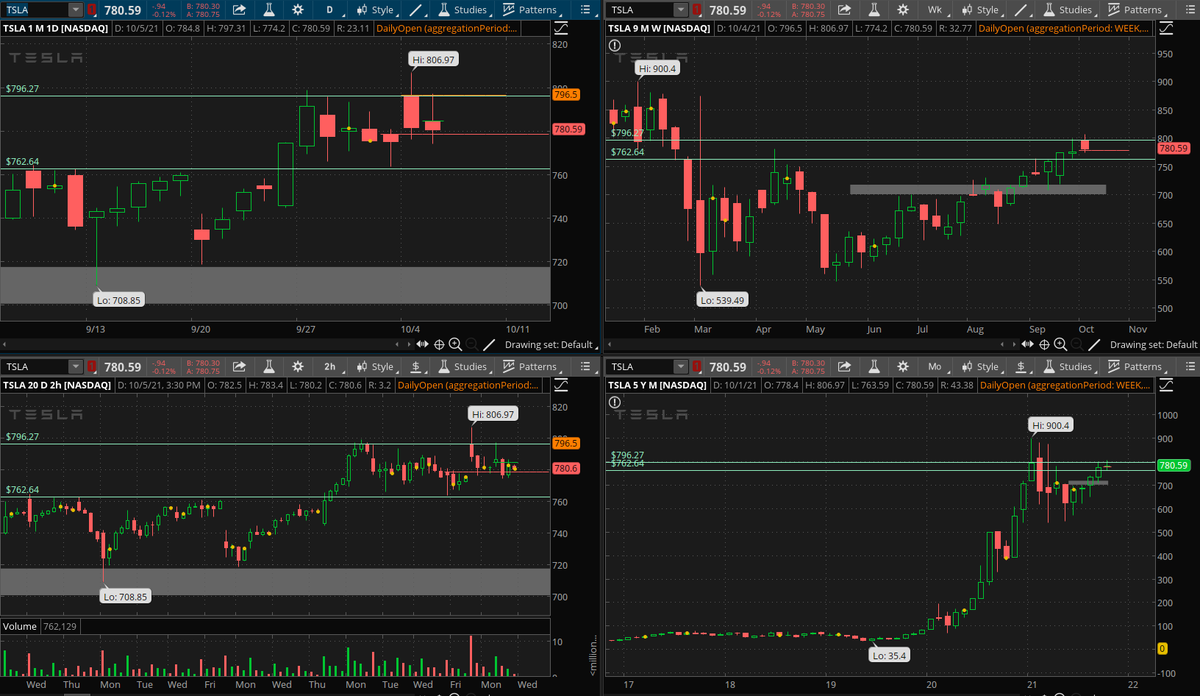Viewport: 1200px width, 696px height.
Task: Click TSLA symbol input on monthly chart
Action: [639, 367]
